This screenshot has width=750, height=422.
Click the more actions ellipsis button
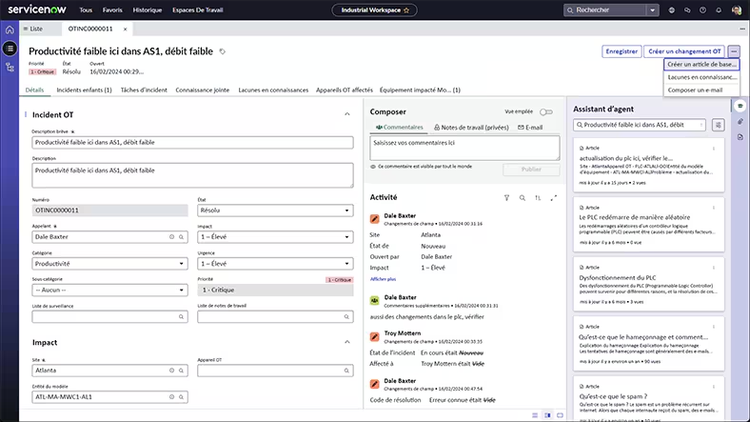pos(734,51)
